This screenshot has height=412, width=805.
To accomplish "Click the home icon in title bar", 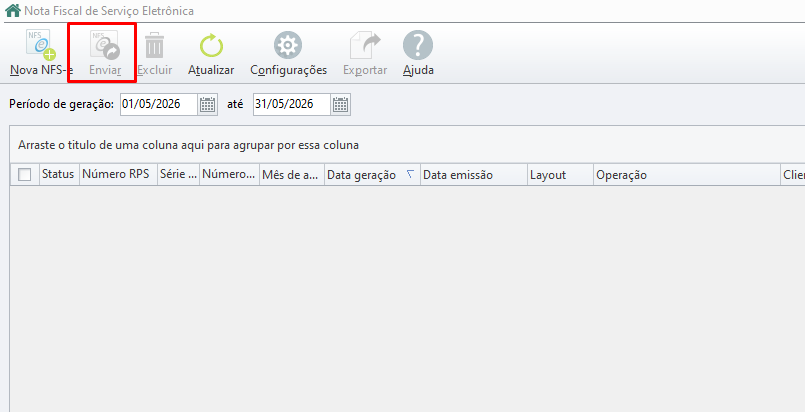I will coord(12,10).
